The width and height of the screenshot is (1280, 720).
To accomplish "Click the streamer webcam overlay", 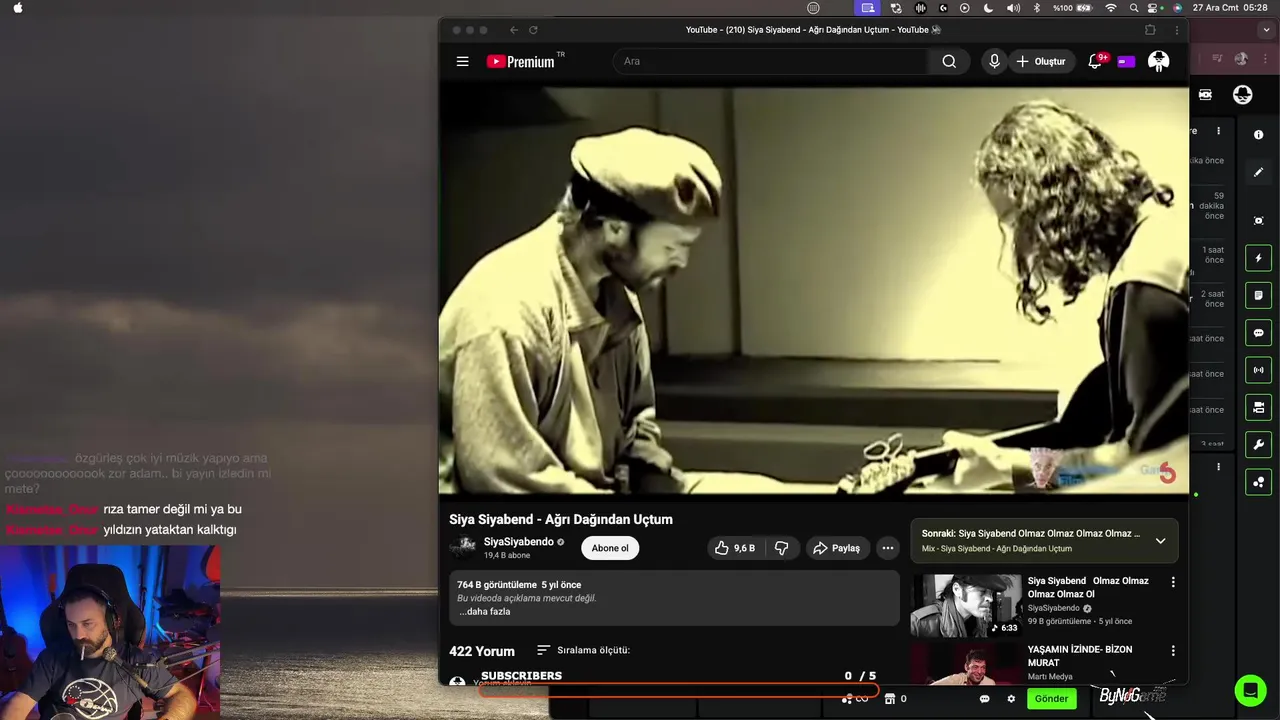I will click(110, 632).
